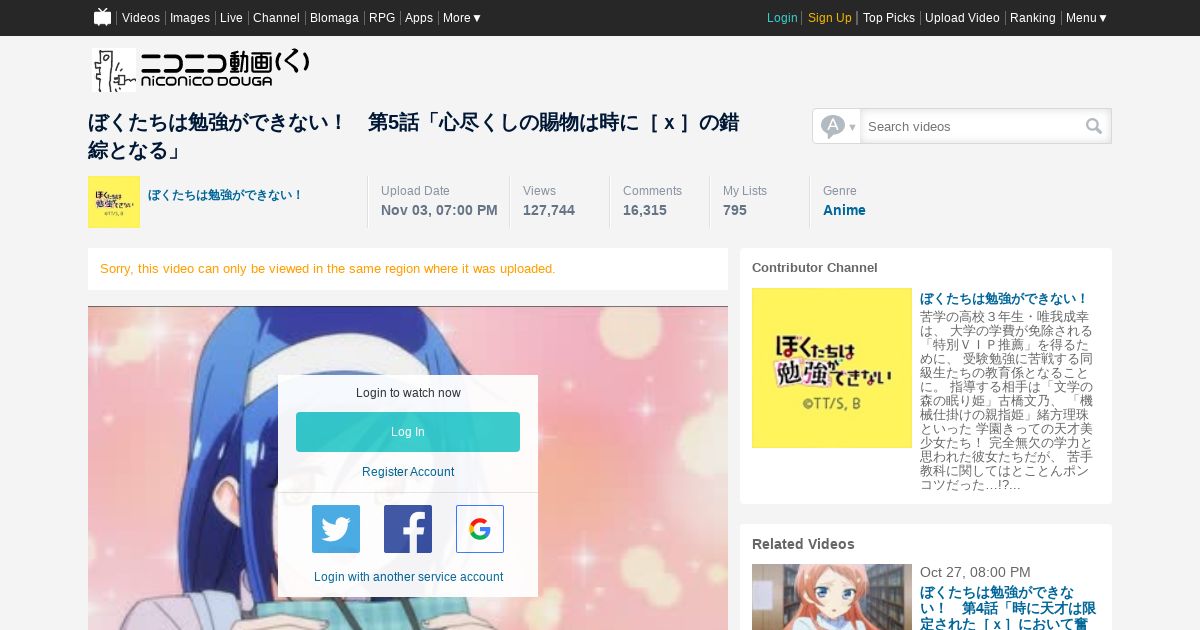
Task: Open Top Picks page
Action: point(889,18)
